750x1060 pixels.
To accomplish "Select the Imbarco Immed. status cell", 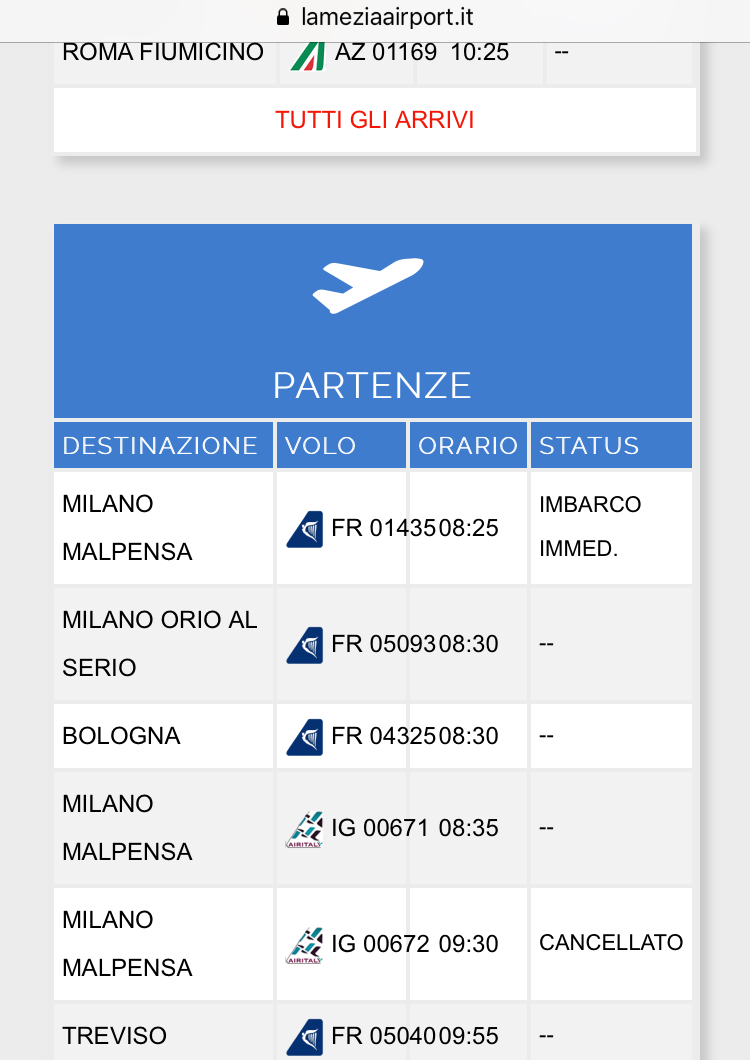I will tap(590, 527).
